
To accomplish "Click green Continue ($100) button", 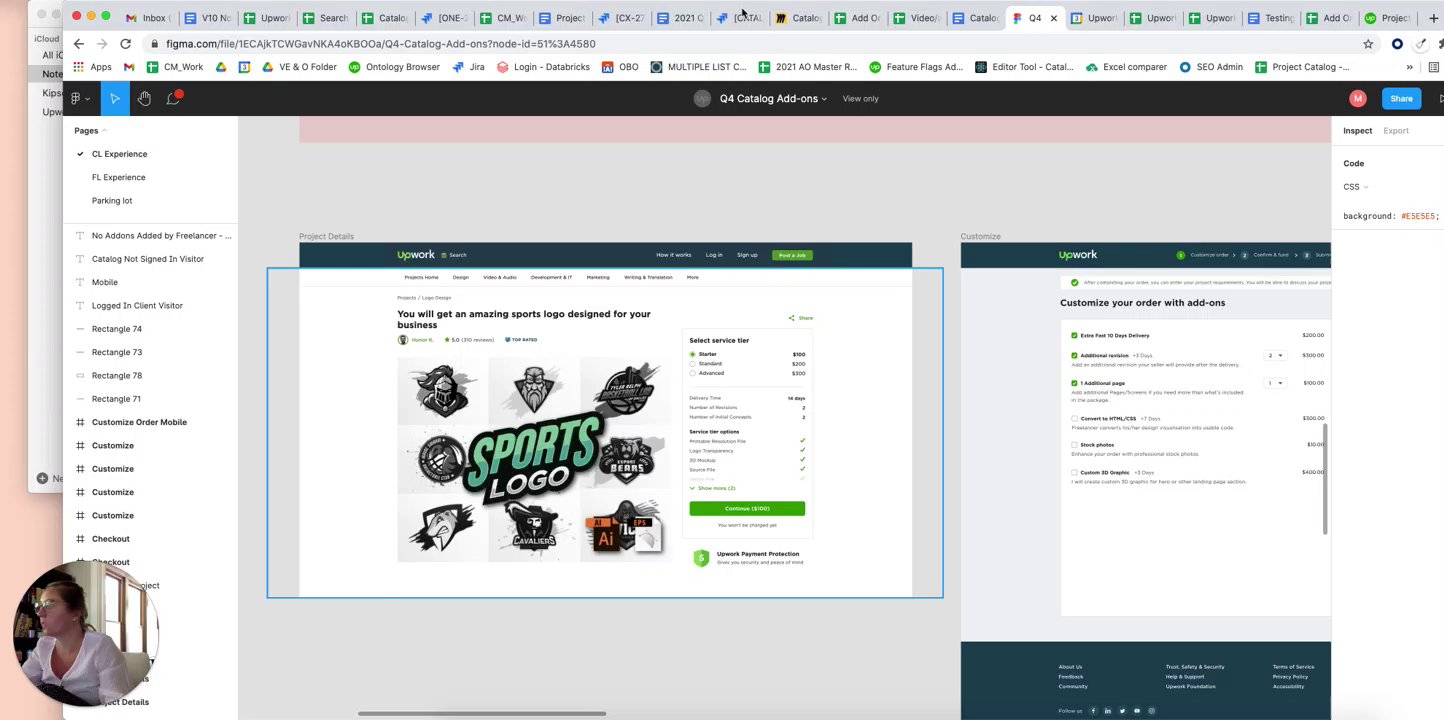I will [x=747, y=509].
